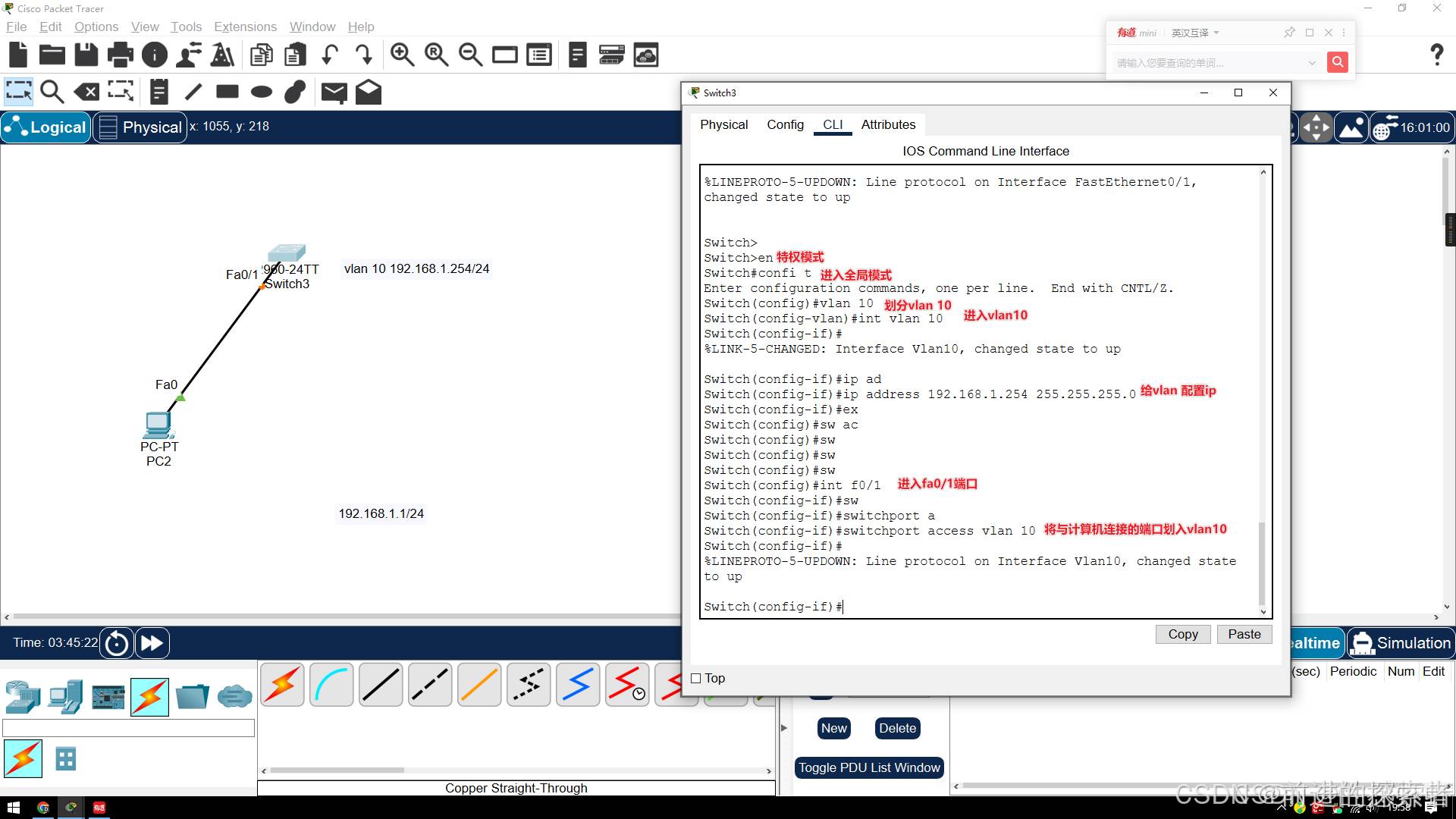
Task: Select the Draw Rectangle tool
Action: [x=227, y=92]
